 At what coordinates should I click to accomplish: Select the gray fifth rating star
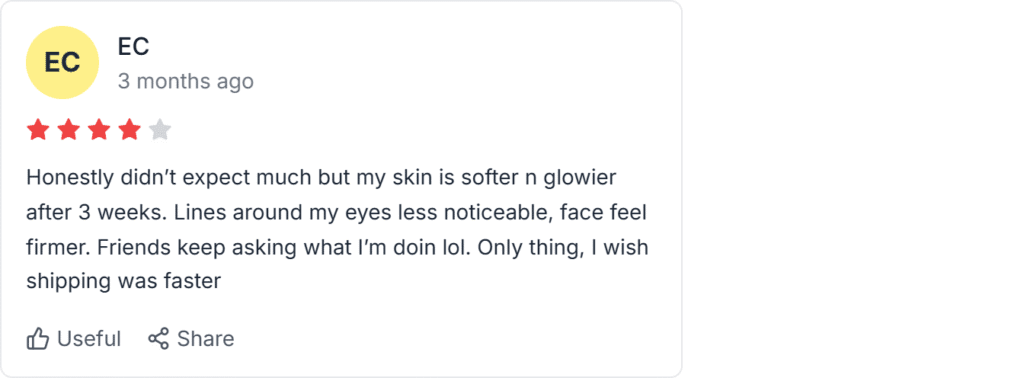(160, 130)
